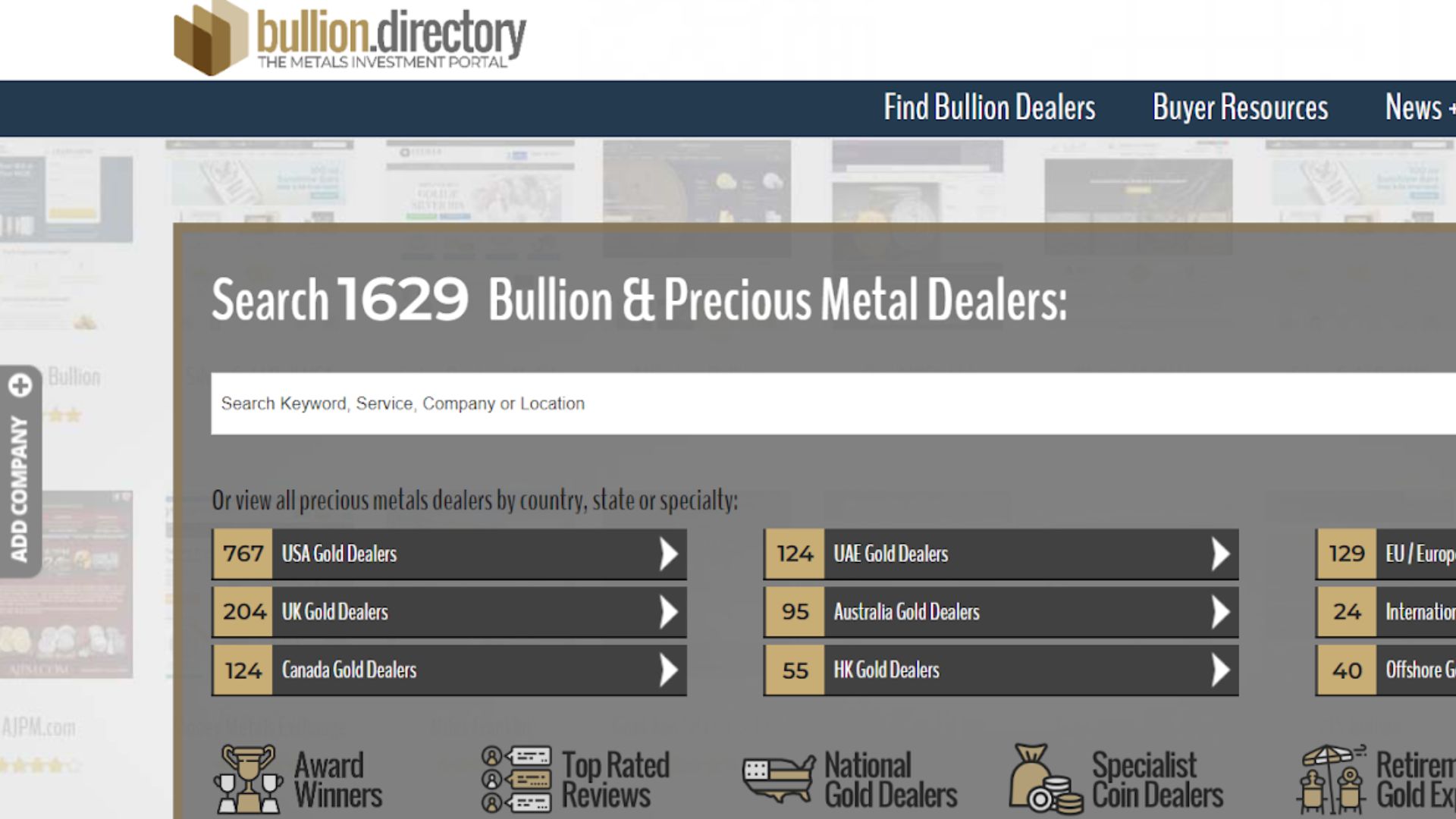Click arrow on Australia Gold Dealers row
The width and height of the screenshot is (1456, 819).
click(1220, 612)
